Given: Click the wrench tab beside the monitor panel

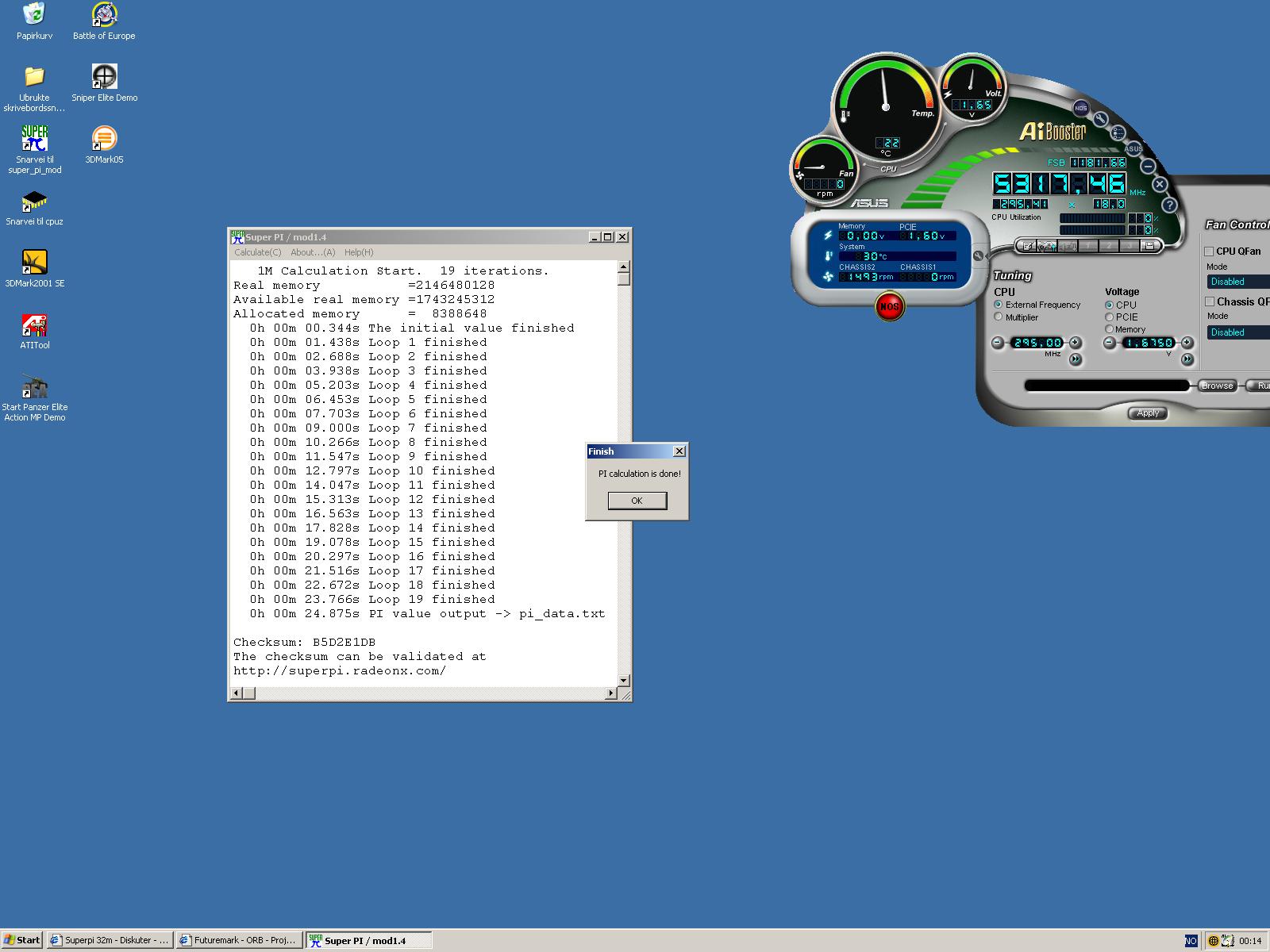Looking at the screenshot, I should point(978,256).
